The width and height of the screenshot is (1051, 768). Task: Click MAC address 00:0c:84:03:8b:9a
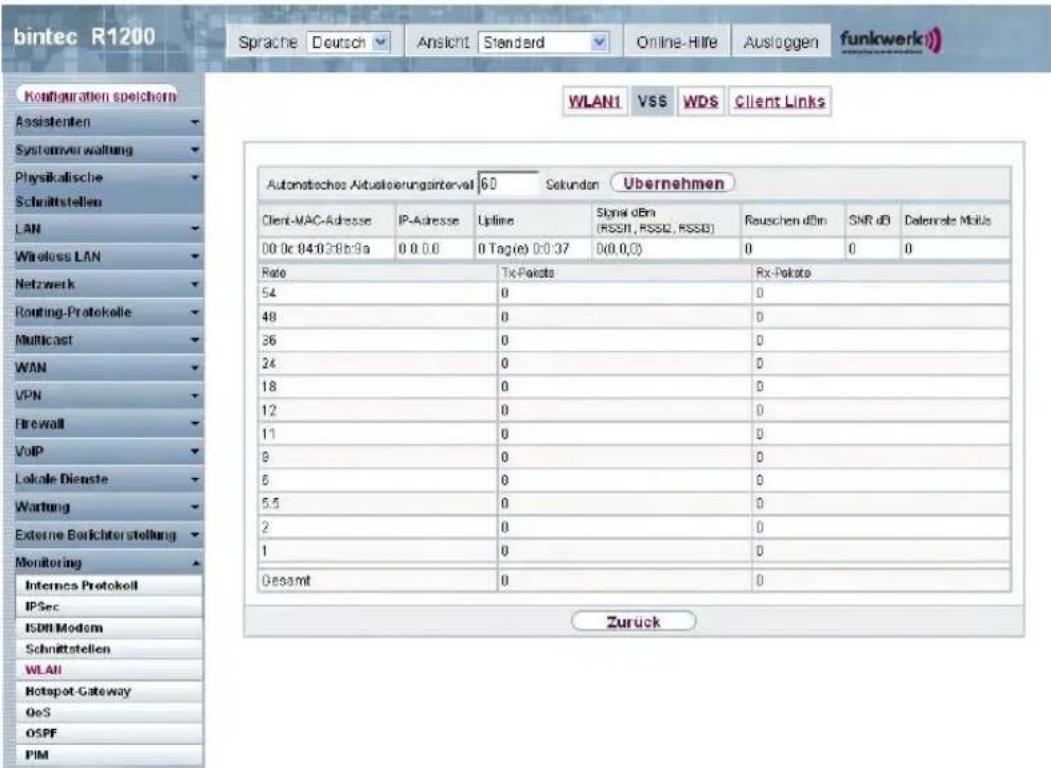point(316,249)
